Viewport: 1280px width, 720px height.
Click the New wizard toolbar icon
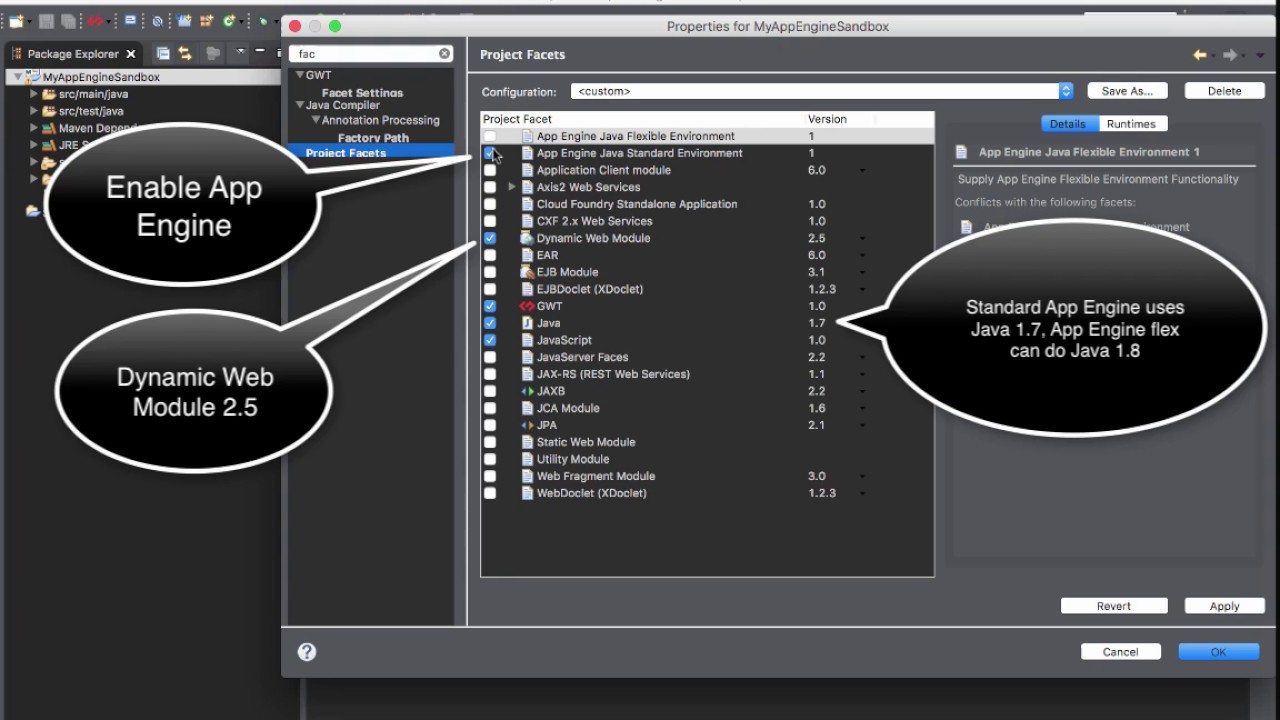pyautogui.click(x=15, y=21)
